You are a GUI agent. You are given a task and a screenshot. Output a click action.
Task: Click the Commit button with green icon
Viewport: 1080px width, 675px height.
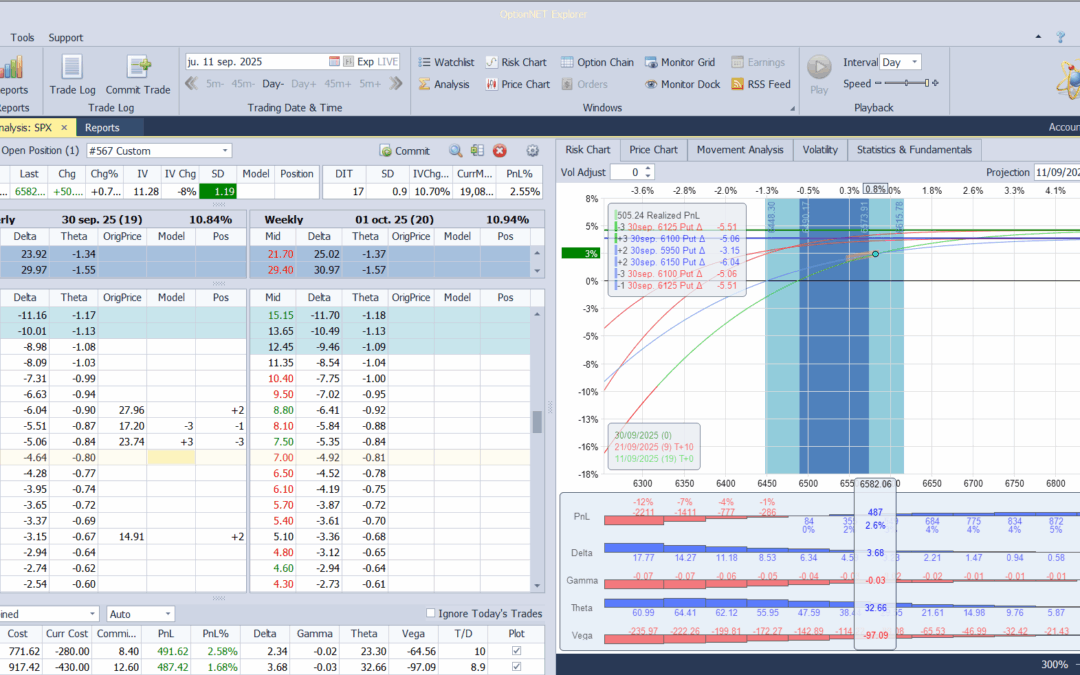point(404,151)
